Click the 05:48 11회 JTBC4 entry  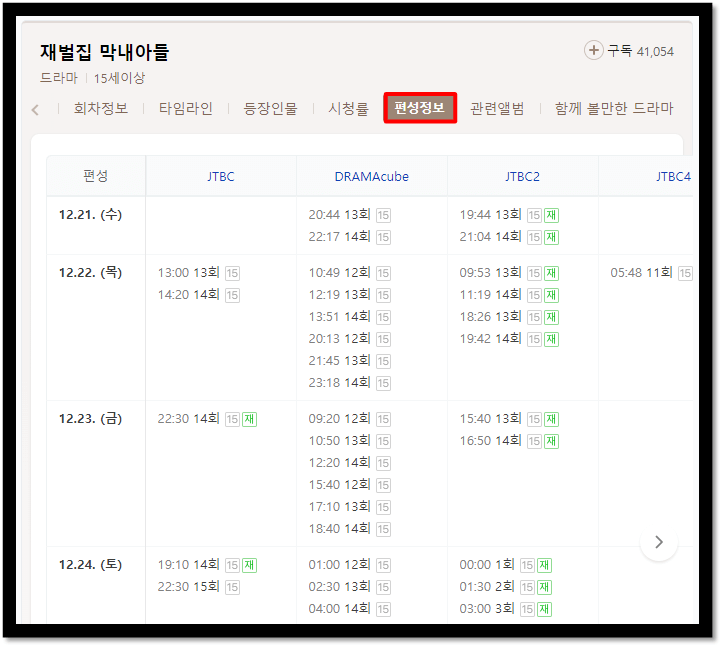(651, 273)
